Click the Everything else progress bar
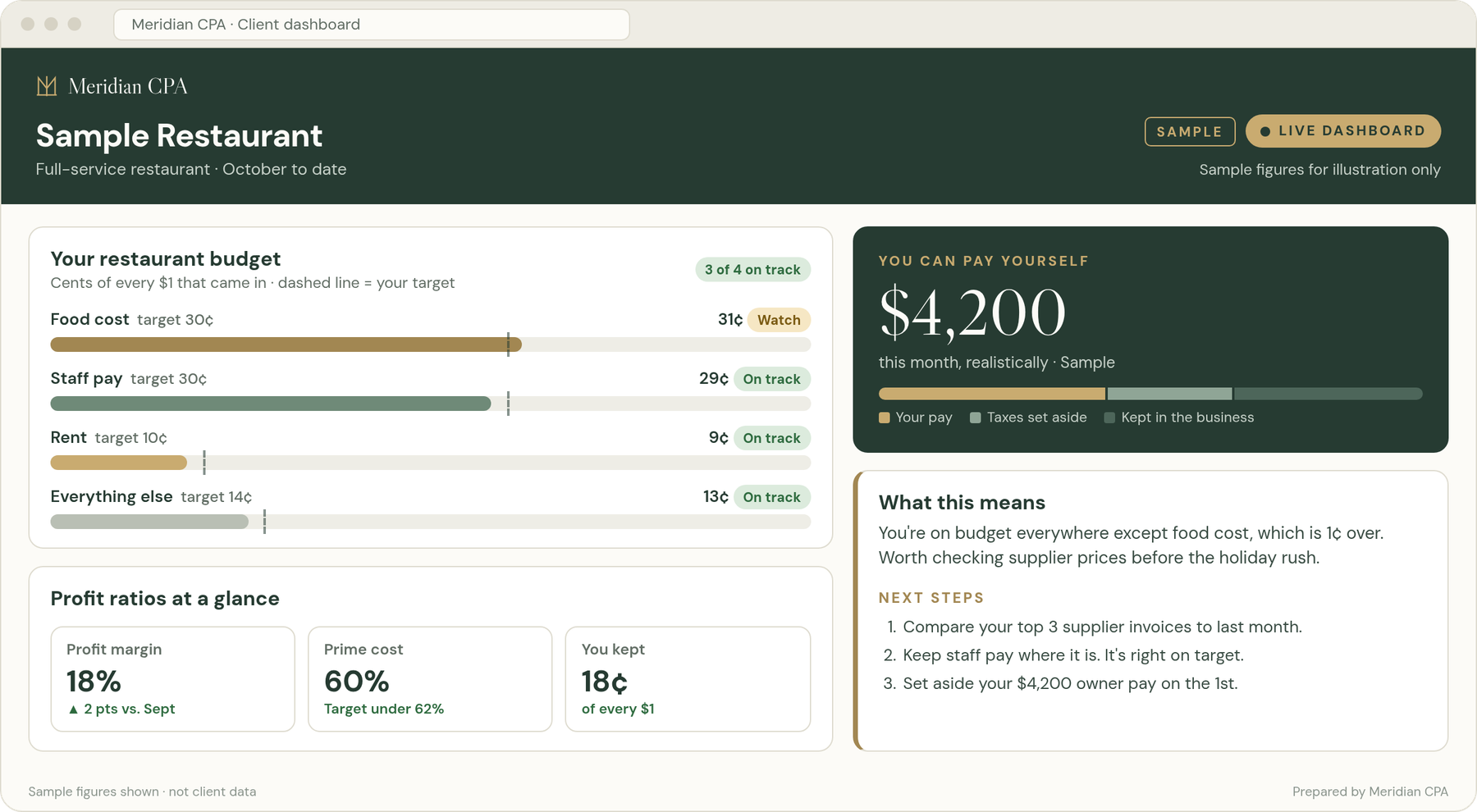Image resolution: width=1477 pixels, height=812 pixels. (x=431, y=522)
